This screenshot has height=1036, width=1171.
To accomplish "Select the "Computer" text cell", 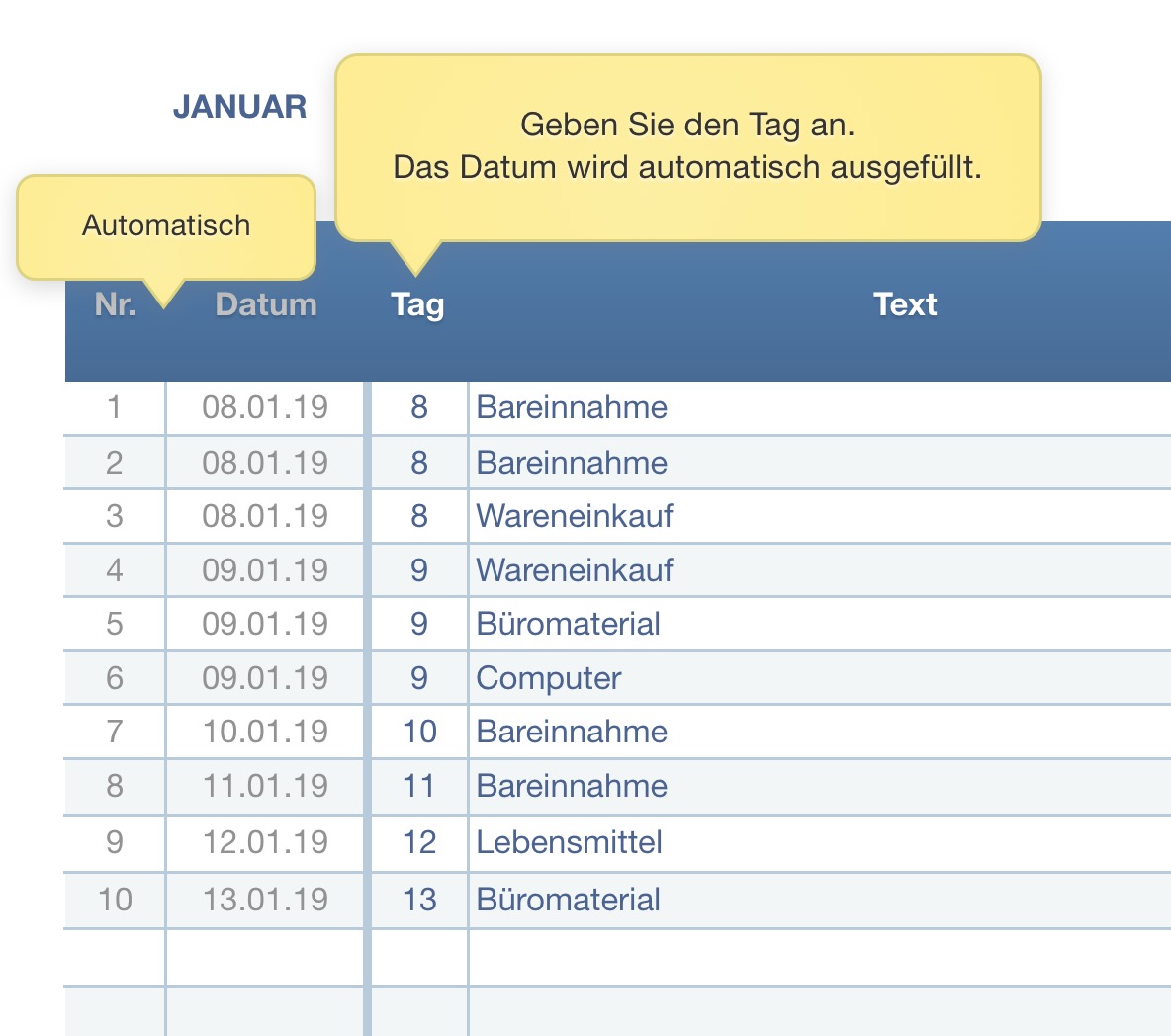I will click(549, 678).
